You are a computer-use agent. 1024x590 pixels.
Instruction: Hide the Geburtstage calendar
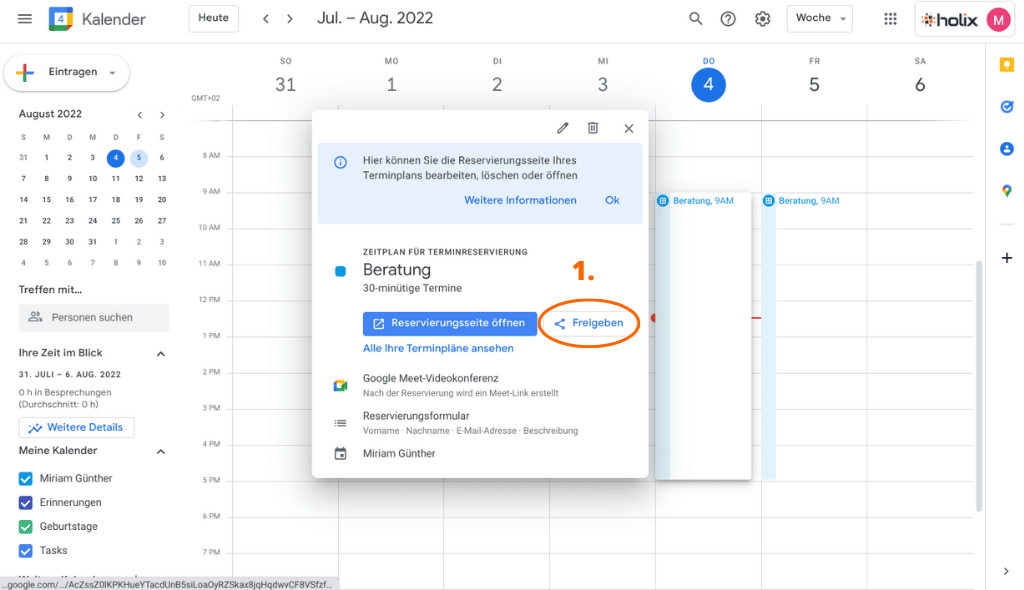click(x=25, y=526)
